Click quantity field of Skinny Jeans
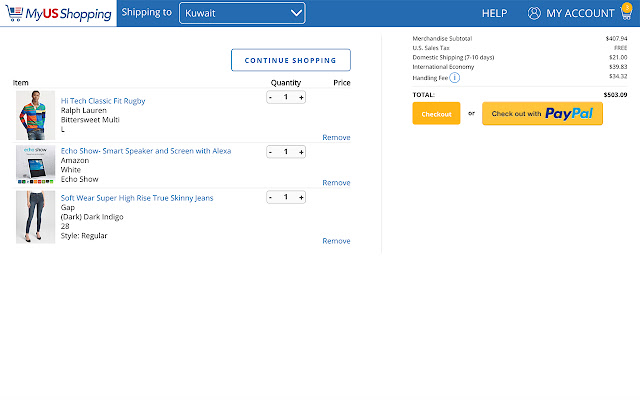The image size is (640, 400). pyautogui.click(x=286, y=197)
